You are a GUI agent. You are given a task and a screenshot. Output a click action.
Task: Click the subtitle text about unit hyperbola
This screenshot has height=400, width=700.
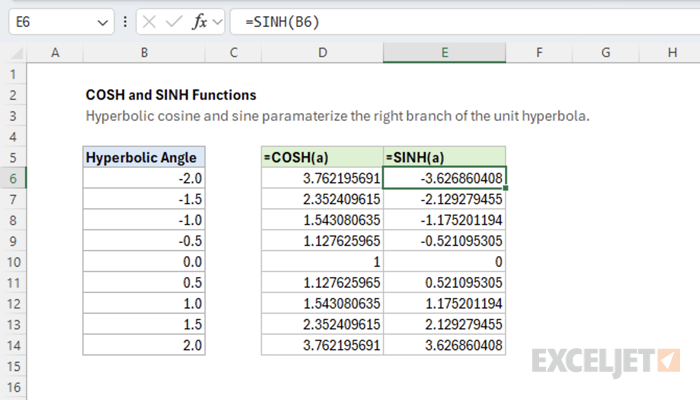338,116
